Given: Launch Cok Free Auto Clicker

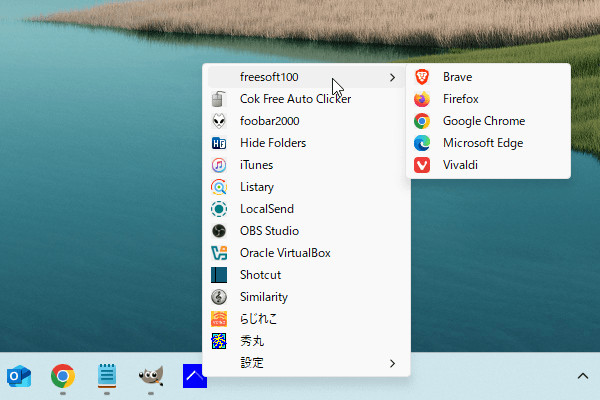Looking at the screenshot, I should pos(306,99).
